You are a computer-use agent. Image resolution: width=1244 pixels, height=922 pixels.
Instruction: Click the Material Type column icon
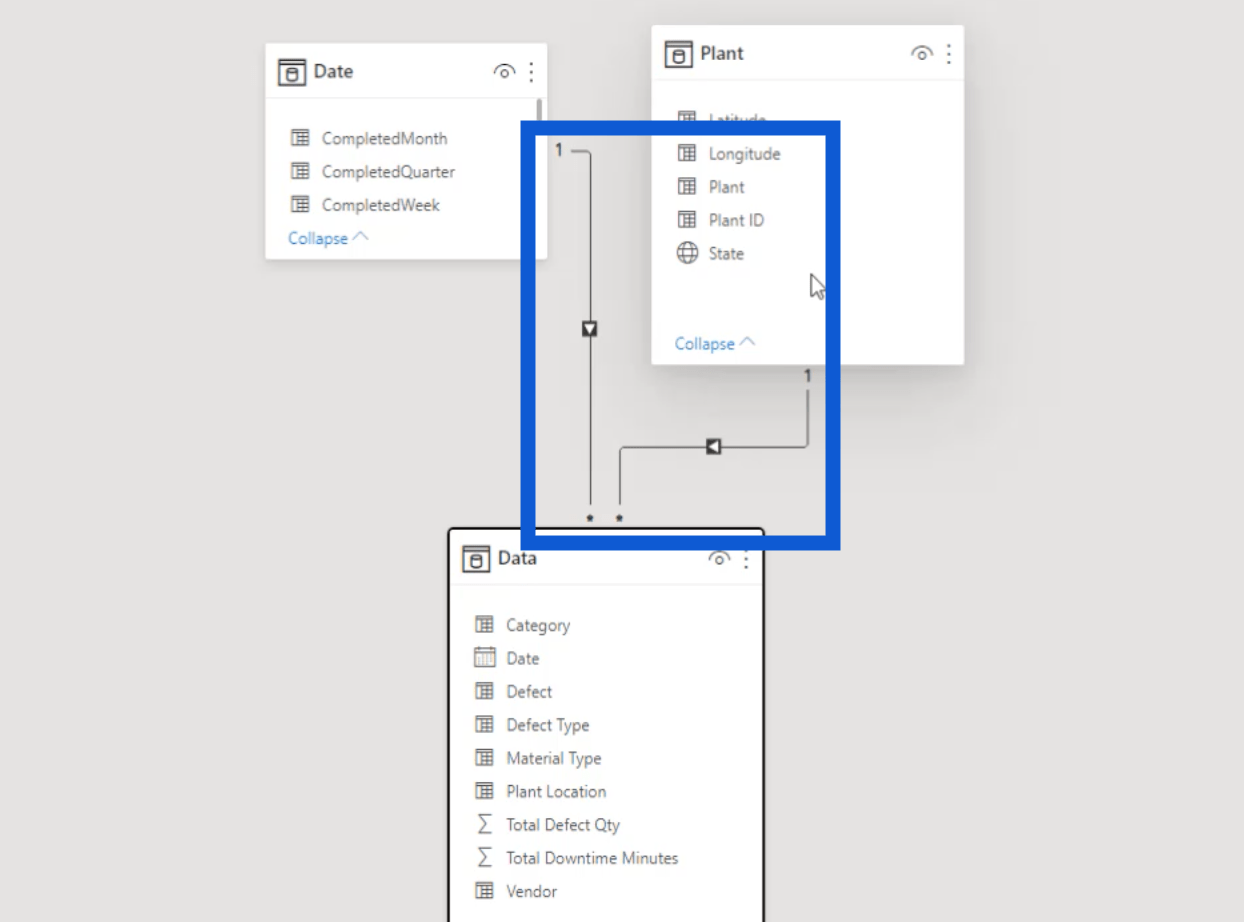[x=484, y=757]
